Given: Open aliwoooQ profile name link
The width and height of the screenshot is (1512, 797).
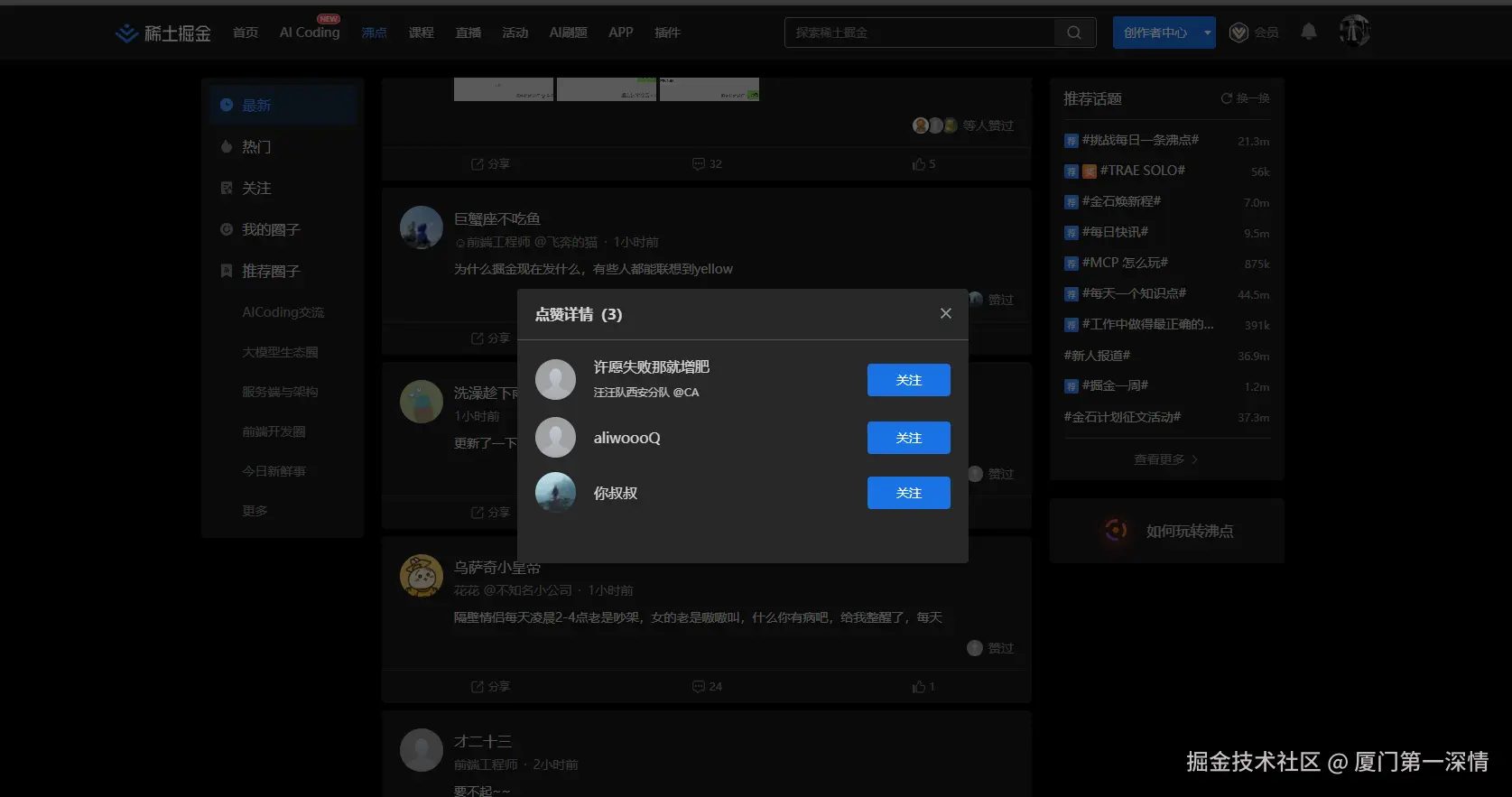Looking at the screenshot, I should point(626,438).
